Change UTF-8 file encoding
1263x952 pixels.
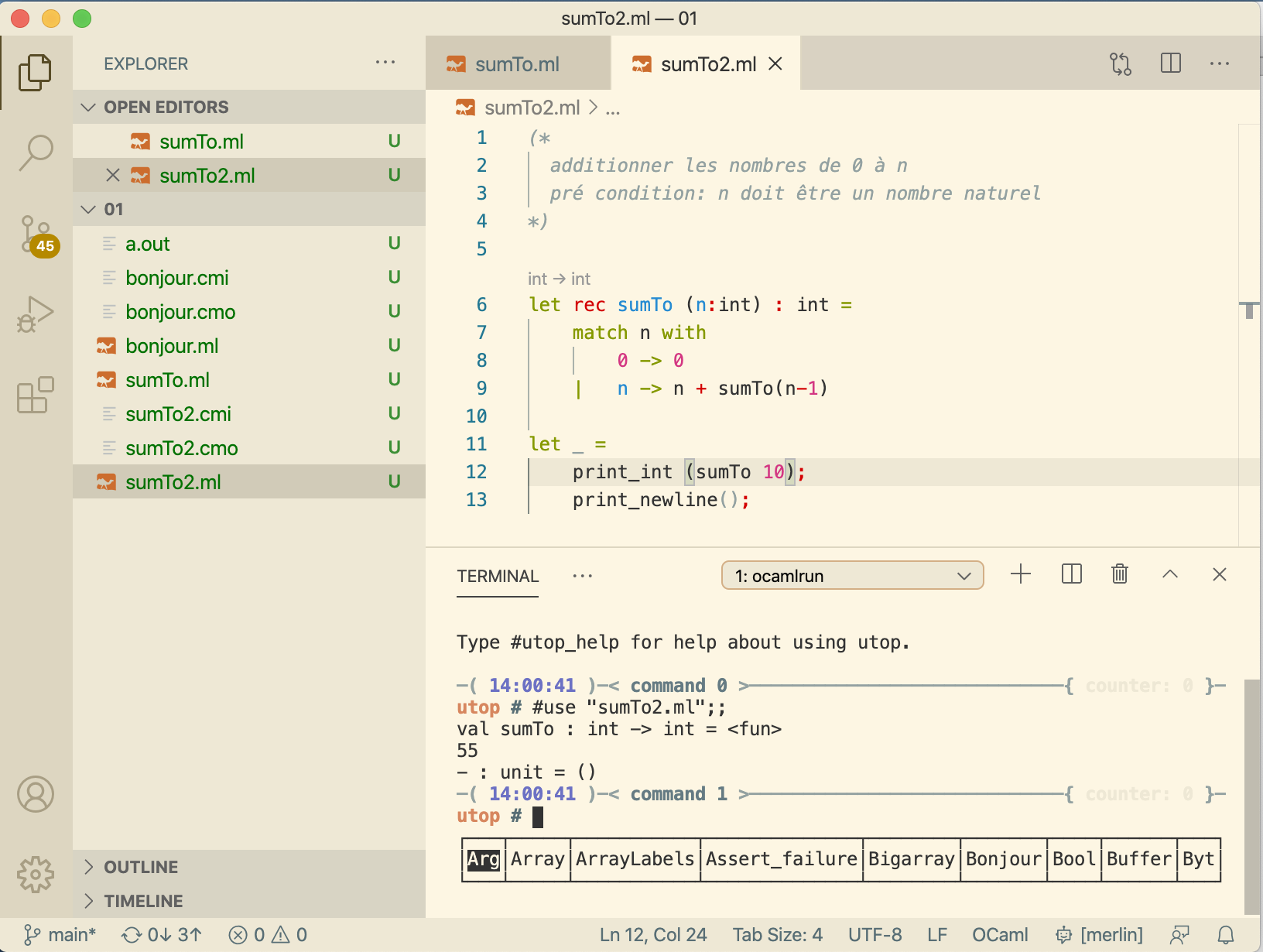coord(875,935)
